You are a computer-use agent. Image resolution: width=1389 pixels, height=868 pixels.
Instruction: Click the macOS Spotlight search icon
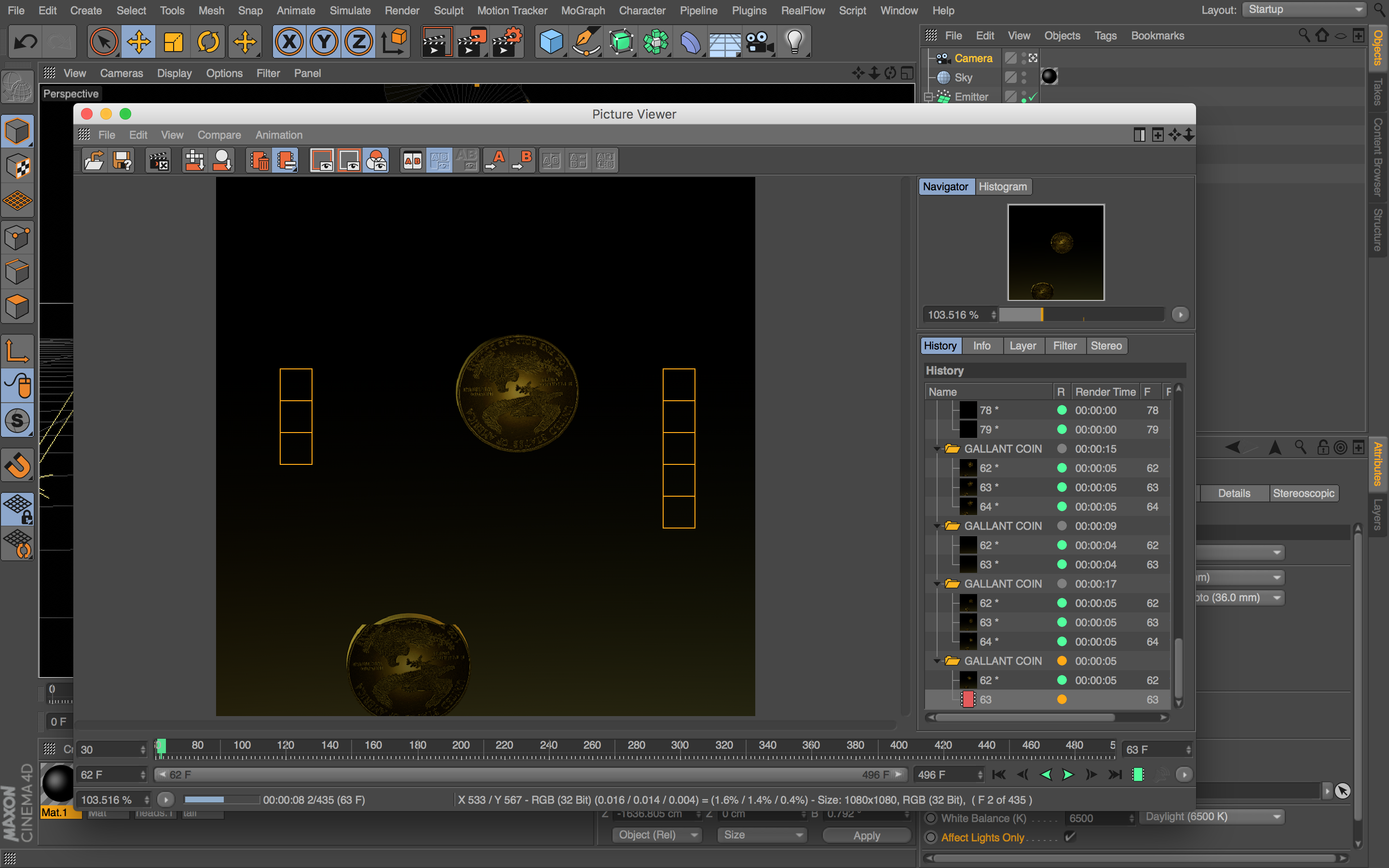(x=1379, y=10)
